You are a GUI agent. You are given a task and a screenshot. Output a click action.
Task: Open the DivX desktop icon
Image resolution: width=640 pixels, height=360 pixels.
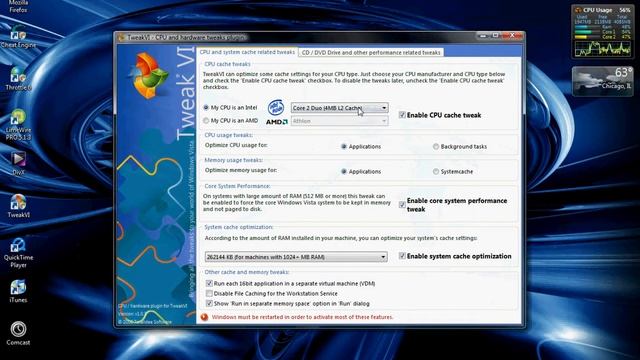click(18, 163)
